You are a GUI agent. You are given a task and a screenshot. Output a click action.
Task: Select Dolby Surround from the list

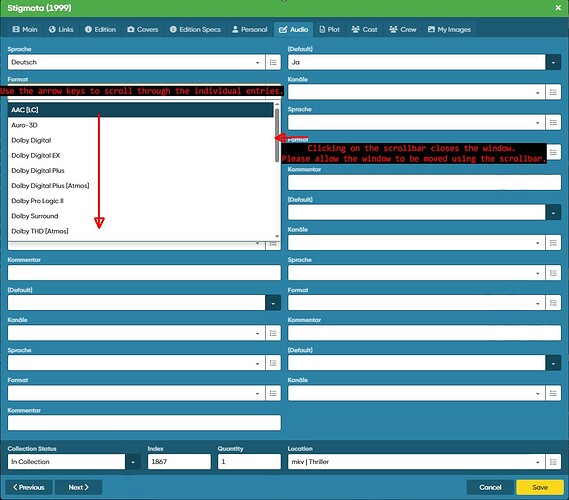pos(140,216)
